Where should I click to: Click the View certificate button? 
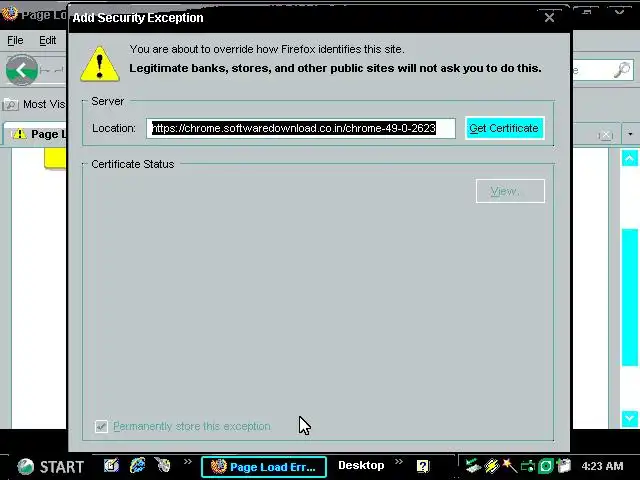click(510, 191)
